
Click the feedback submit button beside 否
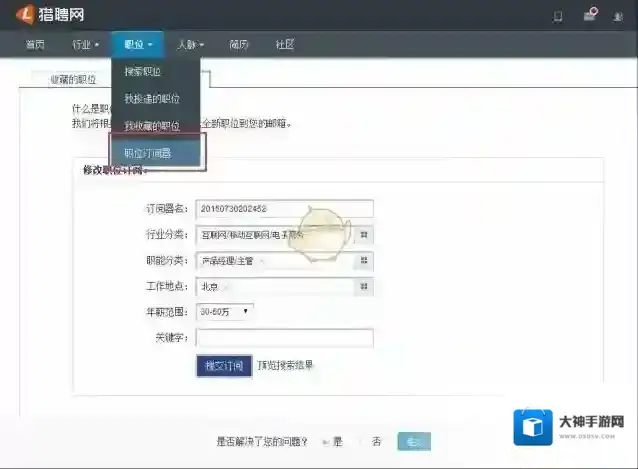pos(414,442)
